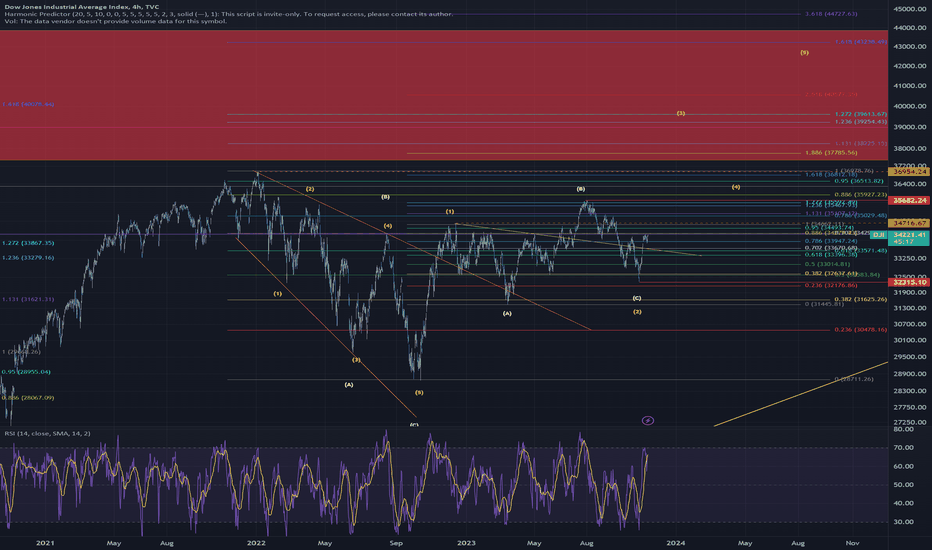Click 38000.00 on the price scale
932x550 pixels.
point(910,149)
